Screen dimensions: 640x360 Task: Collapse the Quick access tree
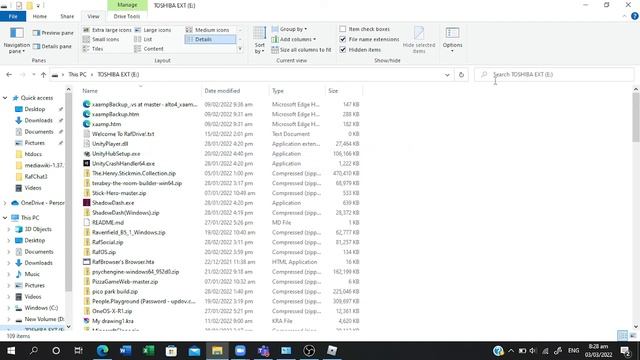pos(5,98)
